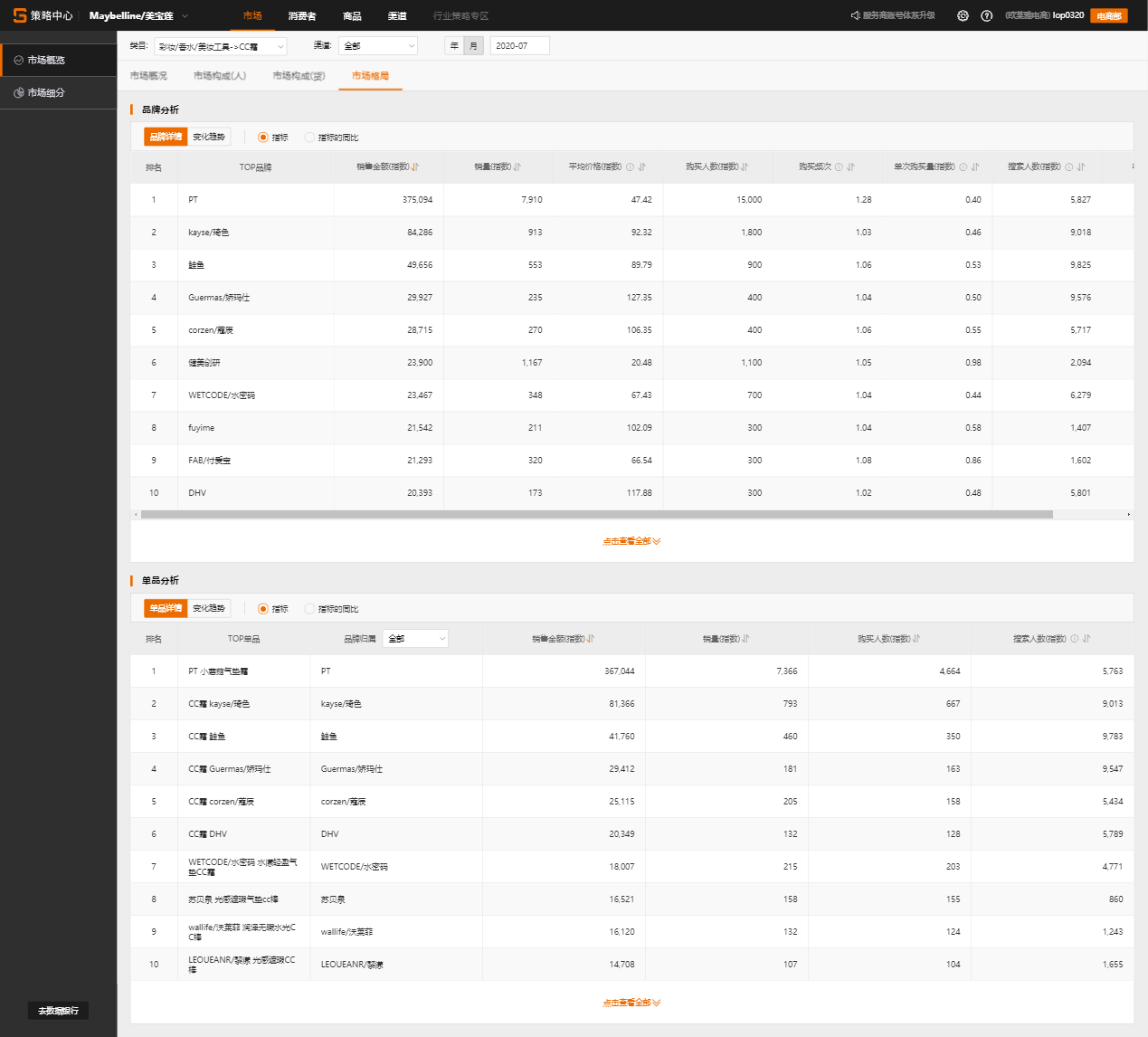
Task: Open the 类目 category dropdown
Action: [x=221, y=46]
